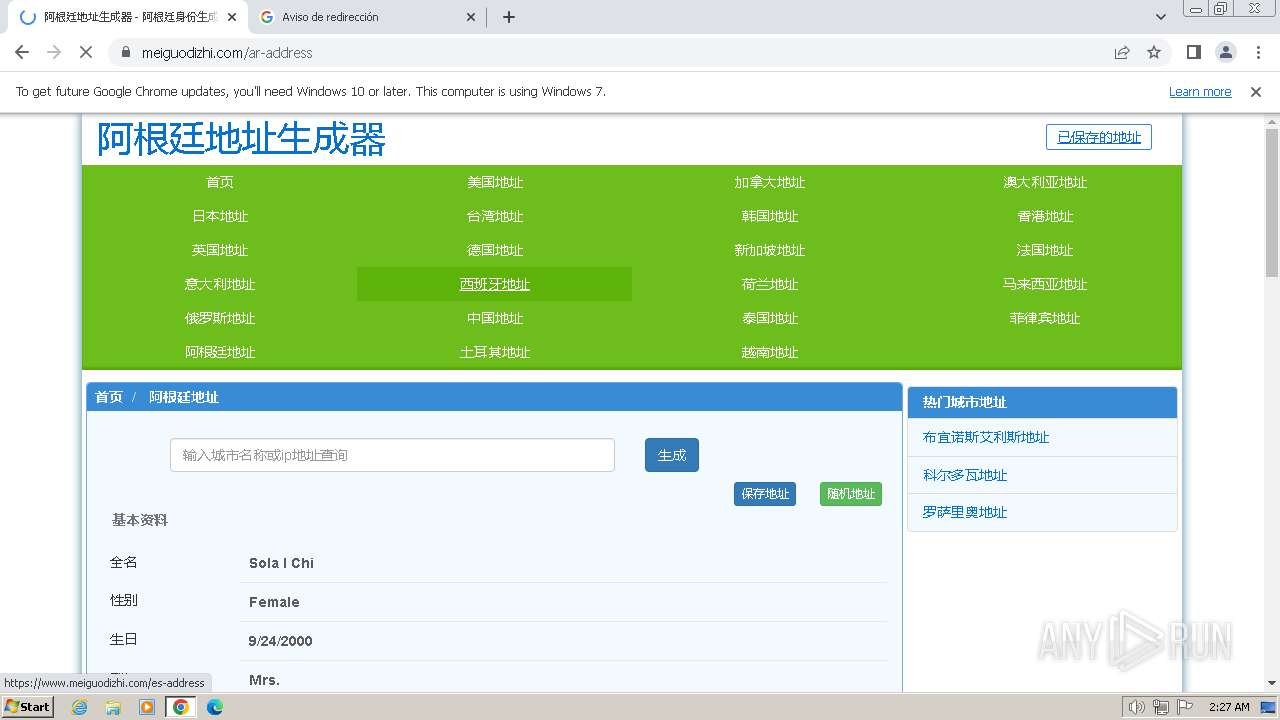Open 科尔多瓦地址 link
The width and height of the screenshot is (1280, 720).
965,475
